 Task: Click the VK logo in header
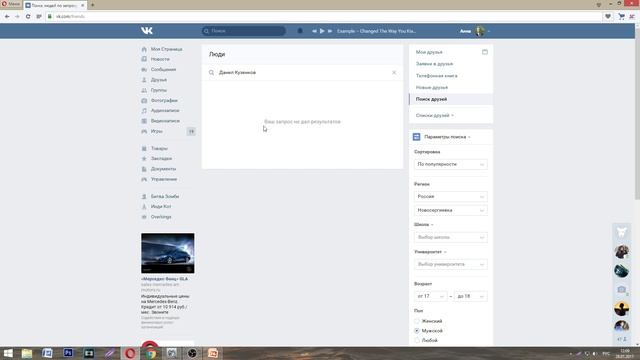(x=147, y=31)
